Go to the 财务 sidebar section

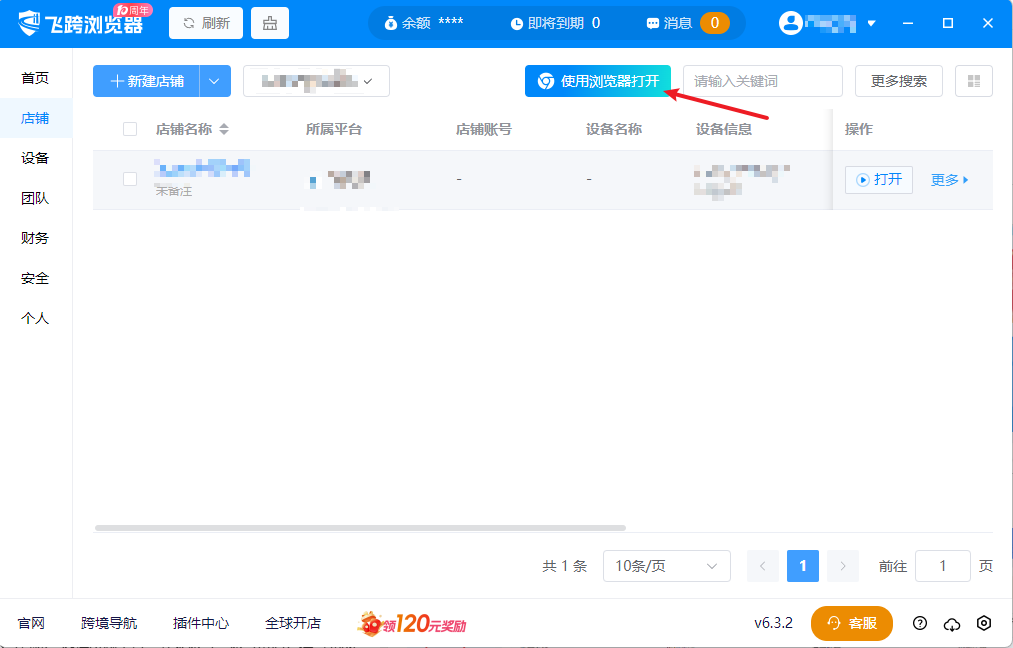pos(35,238)
